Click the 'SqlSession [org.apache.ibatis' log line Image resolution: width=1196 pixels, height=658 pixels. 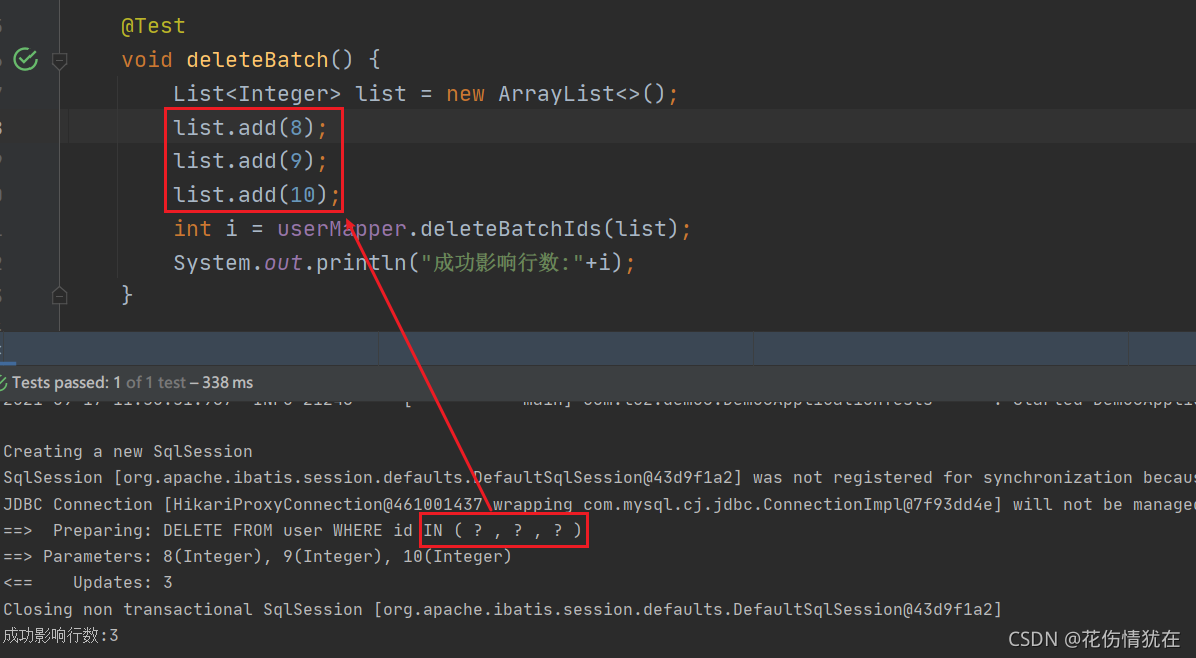(x=598, y=477)
